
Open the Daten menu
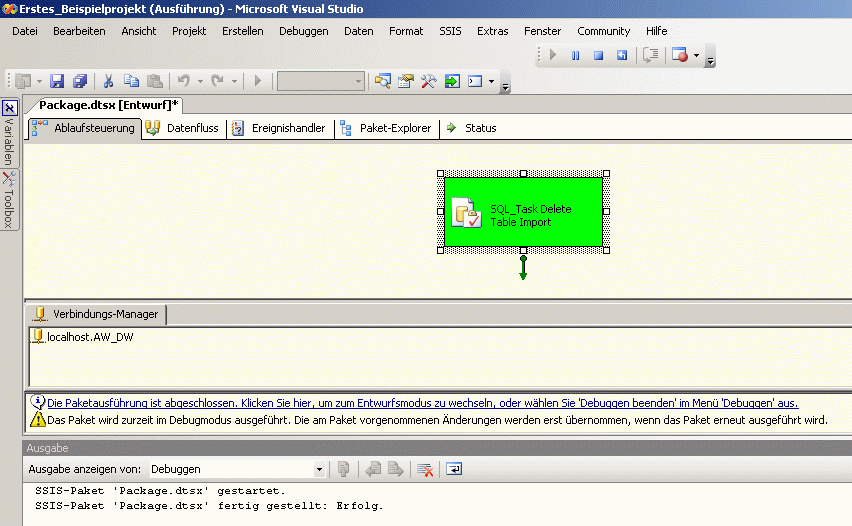tap(359, 31)
